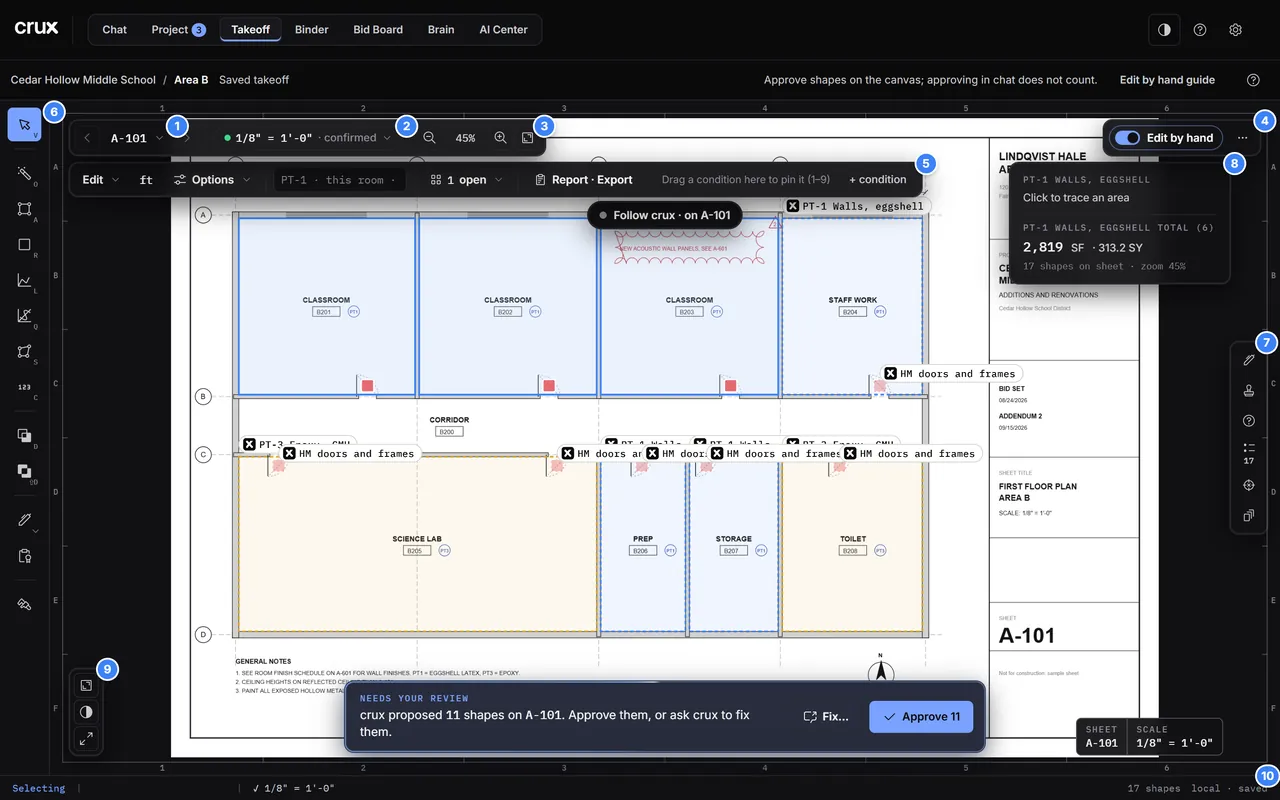The image size is (1280, 800).
Task: Toggle contrast icon in bottom-left panel
Action: 86,712
